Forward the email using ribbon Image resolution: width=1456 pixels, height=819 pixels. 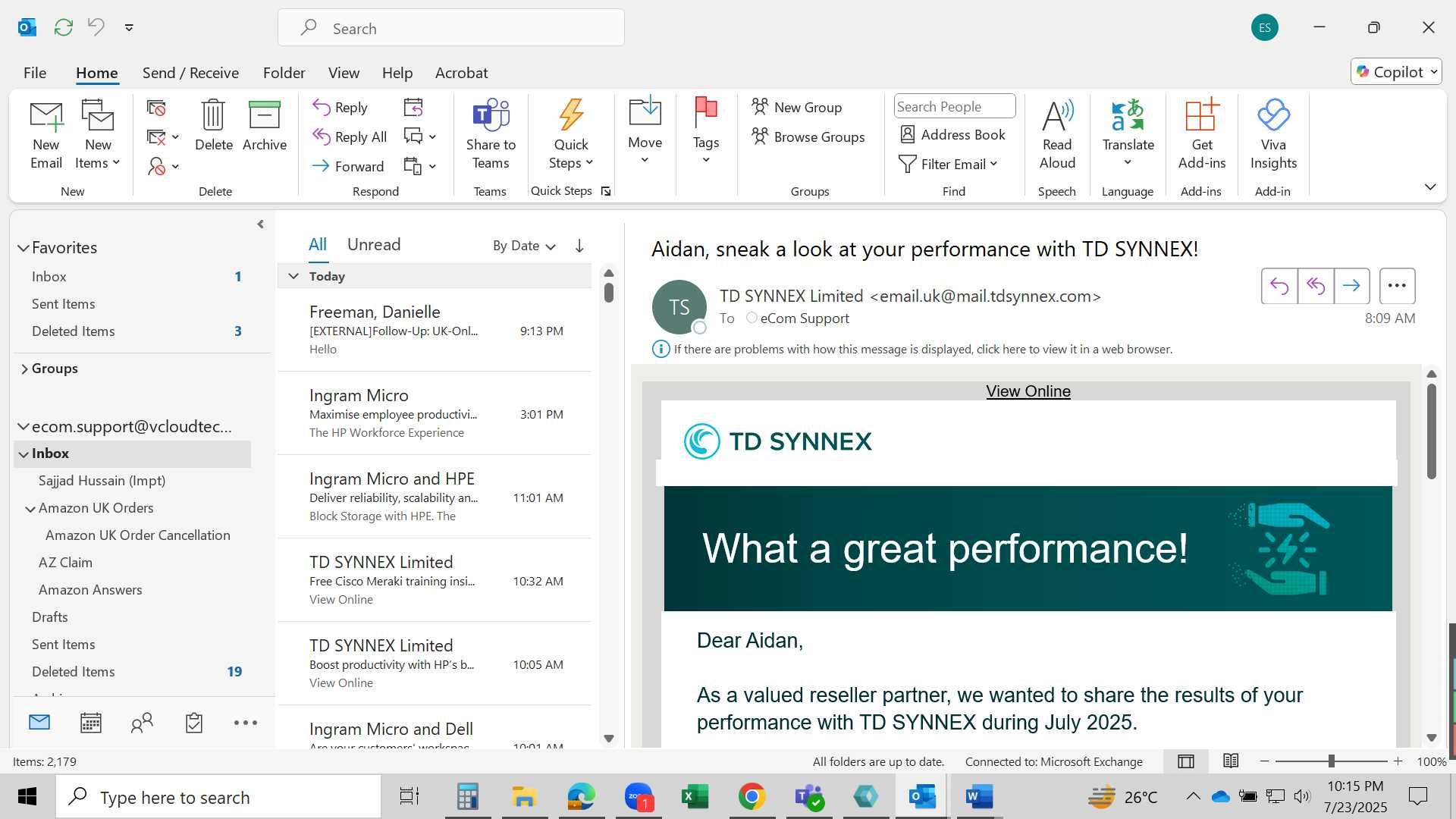(x=348, y=166)
